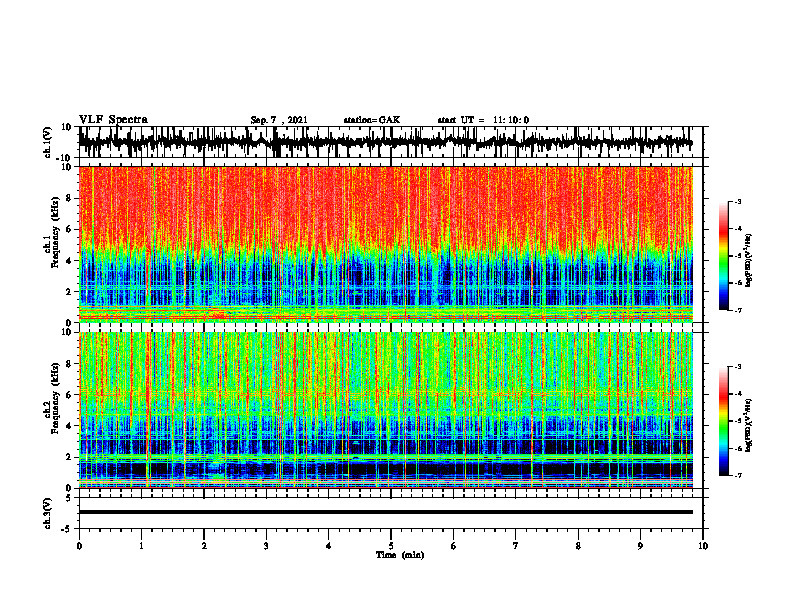Click the "-7" label on ch.1 color scale
This screenshot has height=612, width=792.
pyautogui.click(x=737, y=310)
